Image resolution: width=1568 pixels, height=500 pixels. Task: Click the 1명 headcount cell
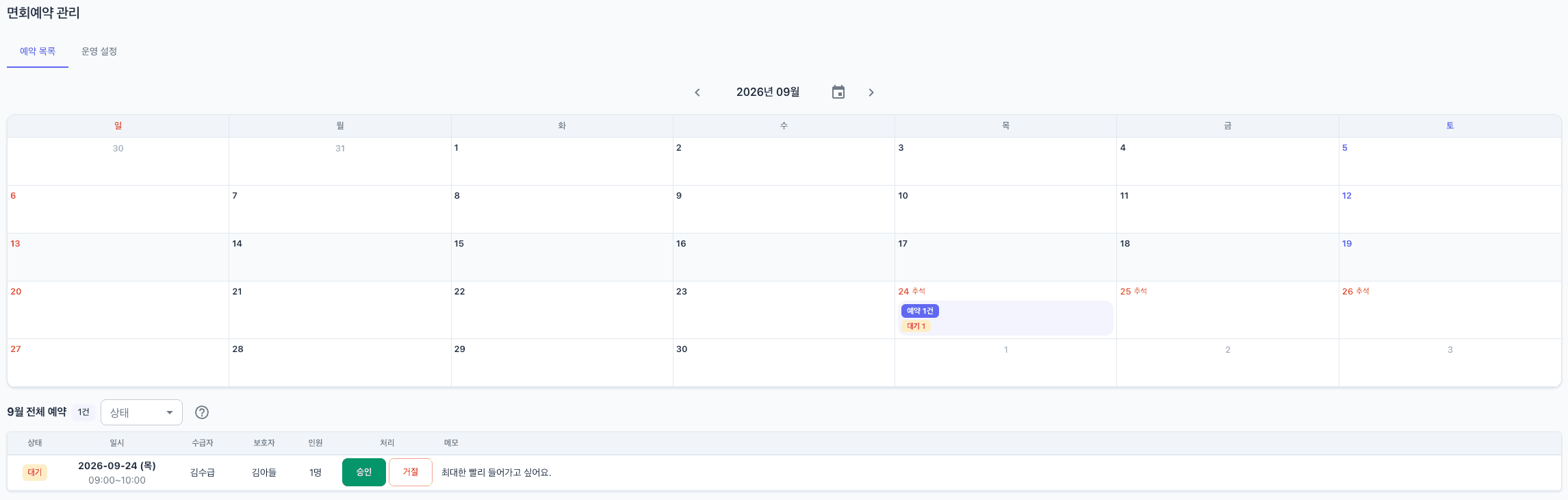(x=316, y=473)
